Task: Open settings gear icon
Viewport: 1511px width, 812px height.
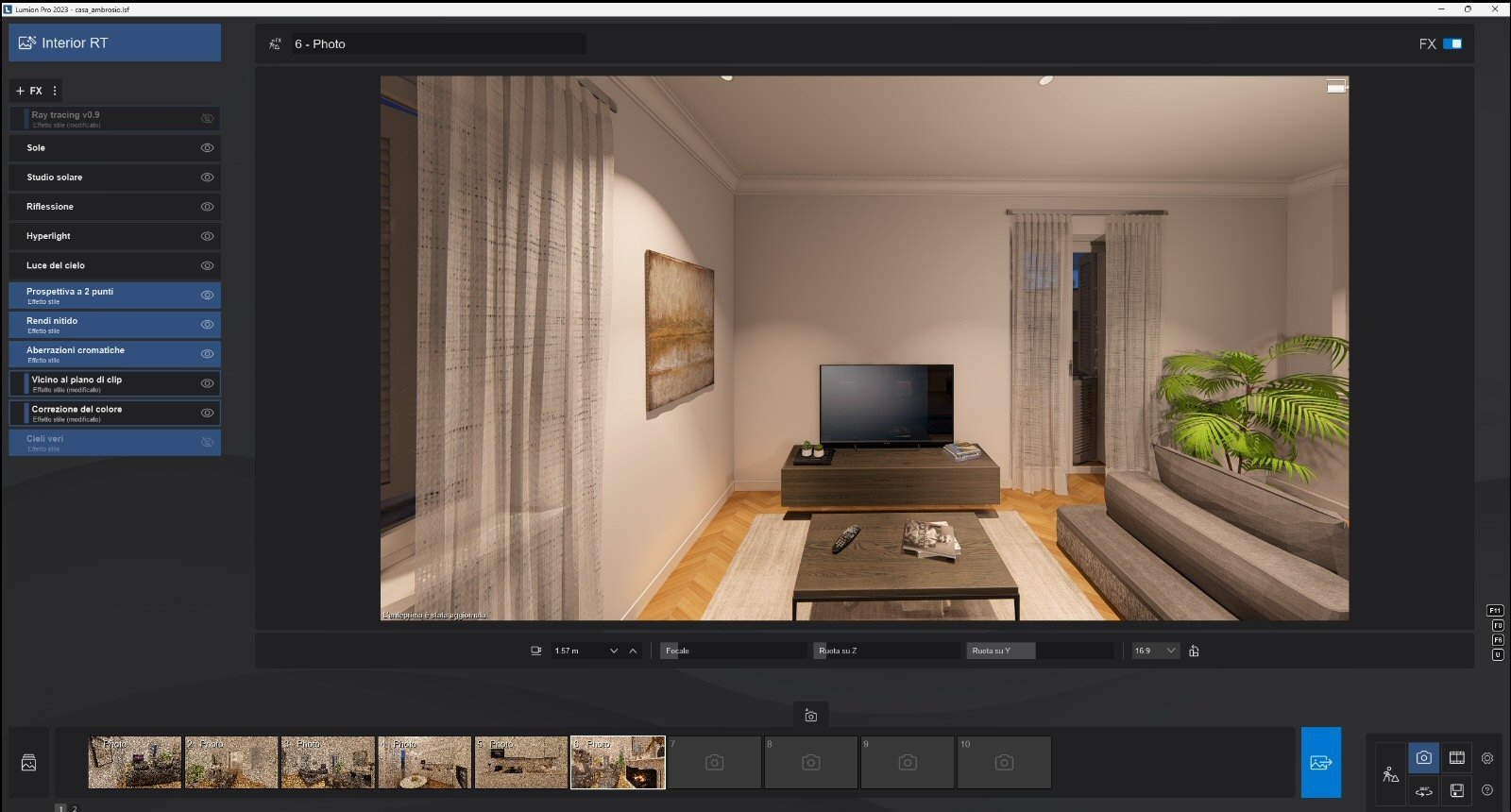Action: 1487,758
